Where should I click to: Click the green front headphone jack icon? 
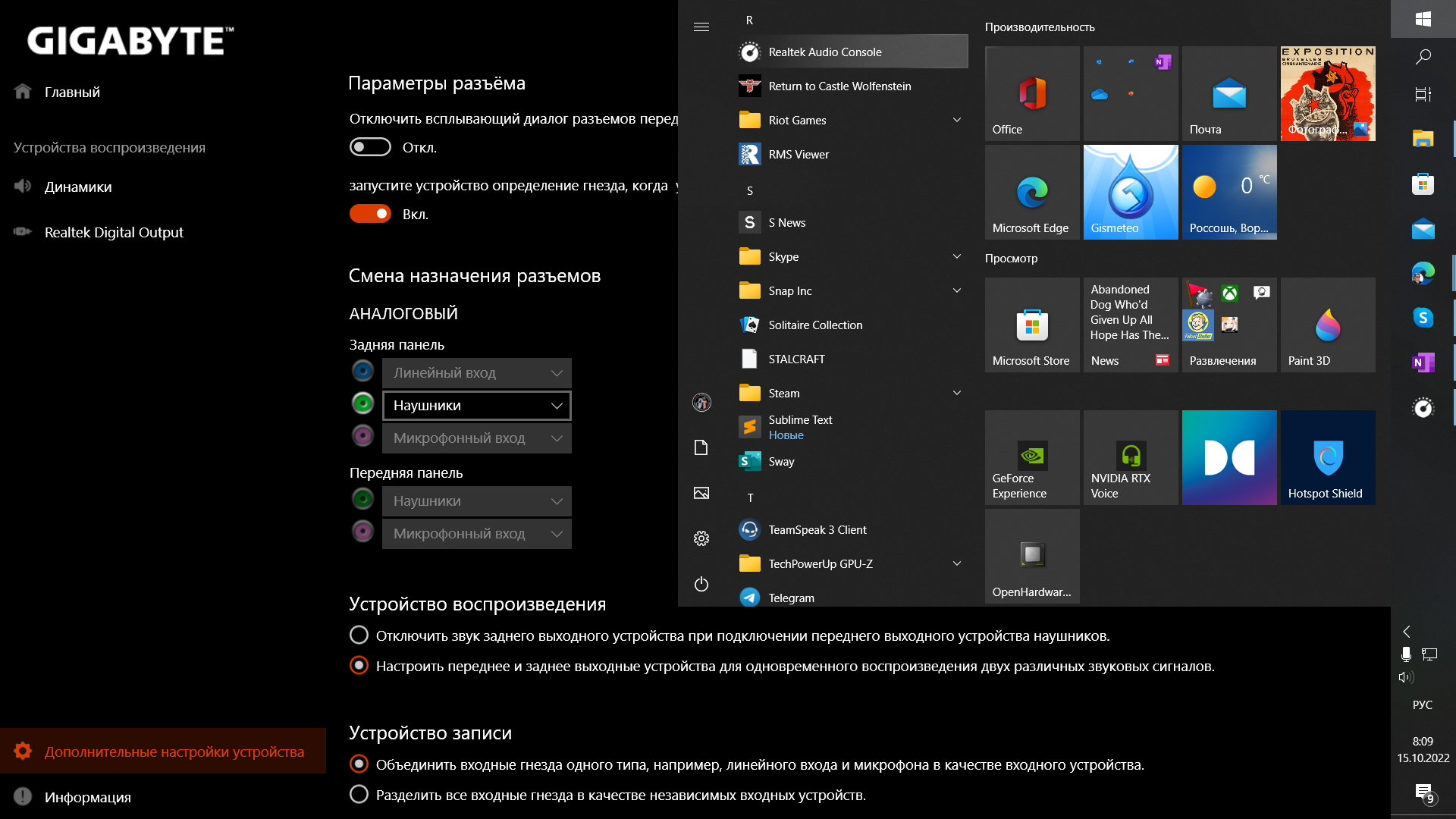(x=363, y=499)
